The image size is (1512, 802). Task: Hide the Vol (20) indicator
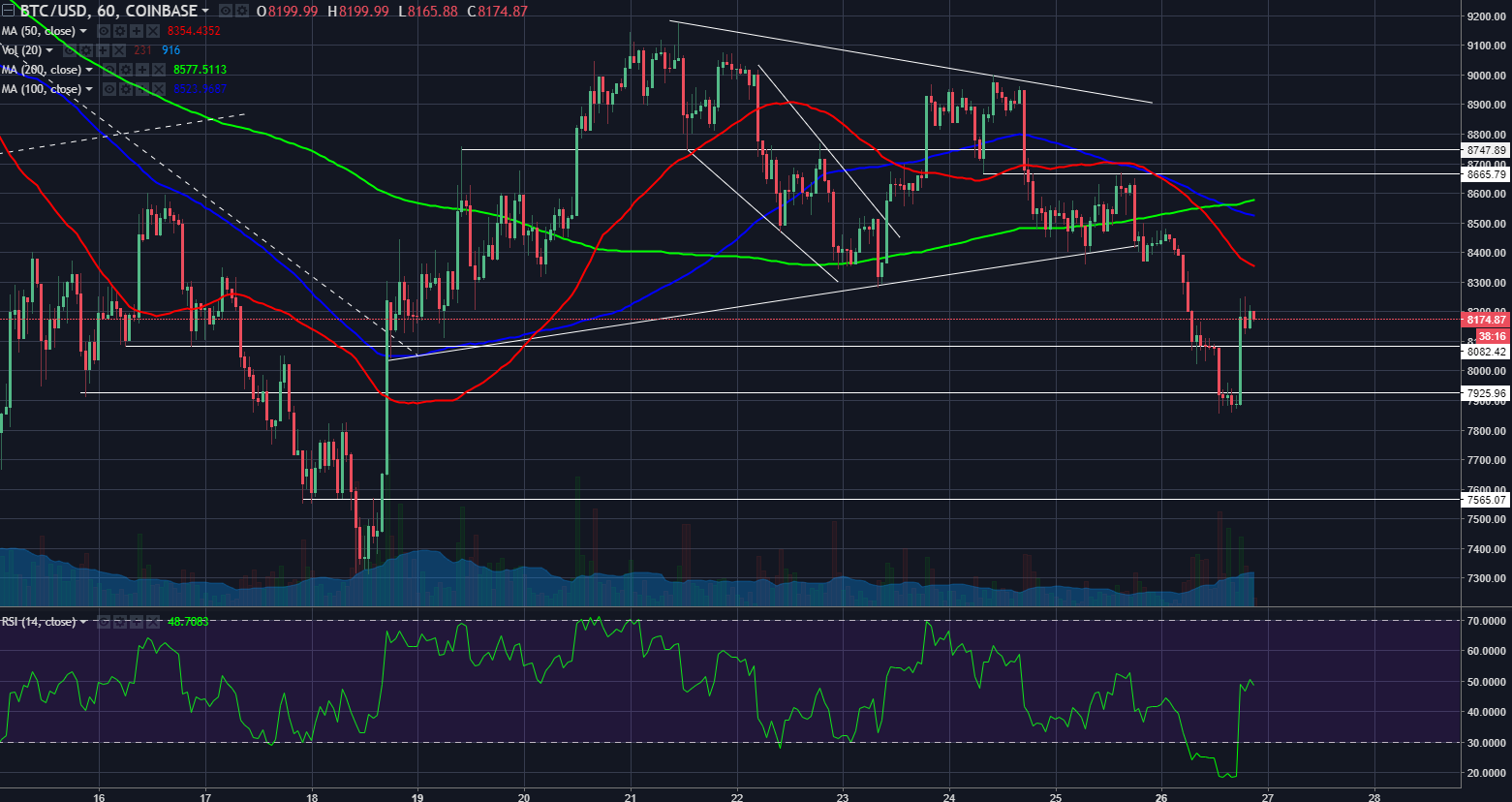(70, 50)
